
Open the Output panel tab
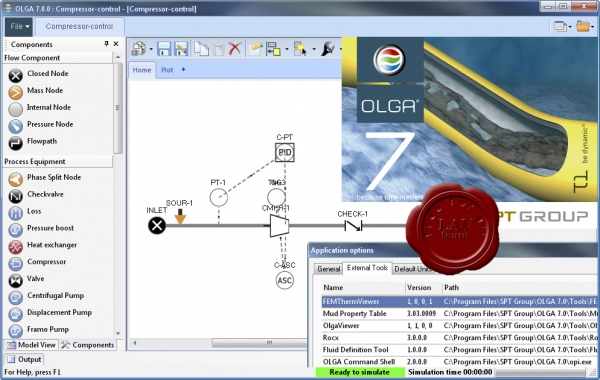[x=24, y=359]
